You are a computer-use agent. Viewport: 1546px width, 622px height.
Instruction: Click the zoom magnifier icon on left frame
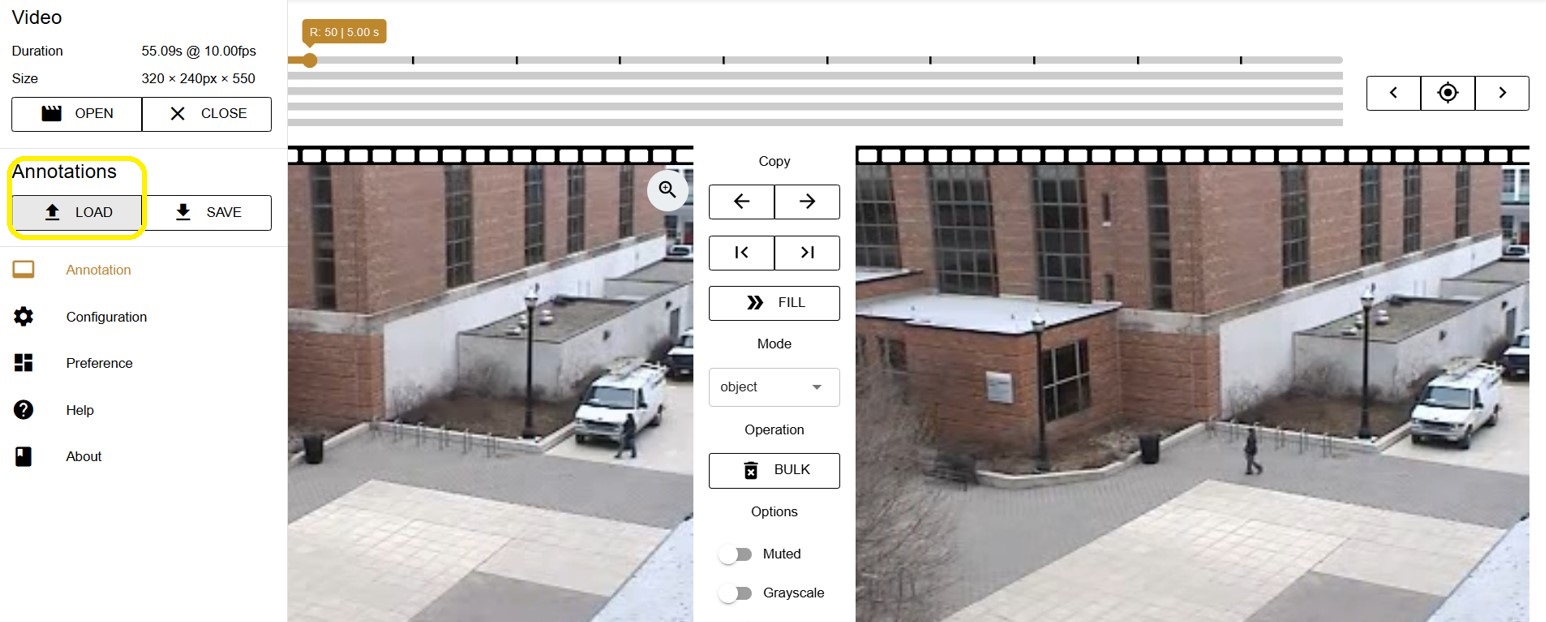[x=667, y=190]
